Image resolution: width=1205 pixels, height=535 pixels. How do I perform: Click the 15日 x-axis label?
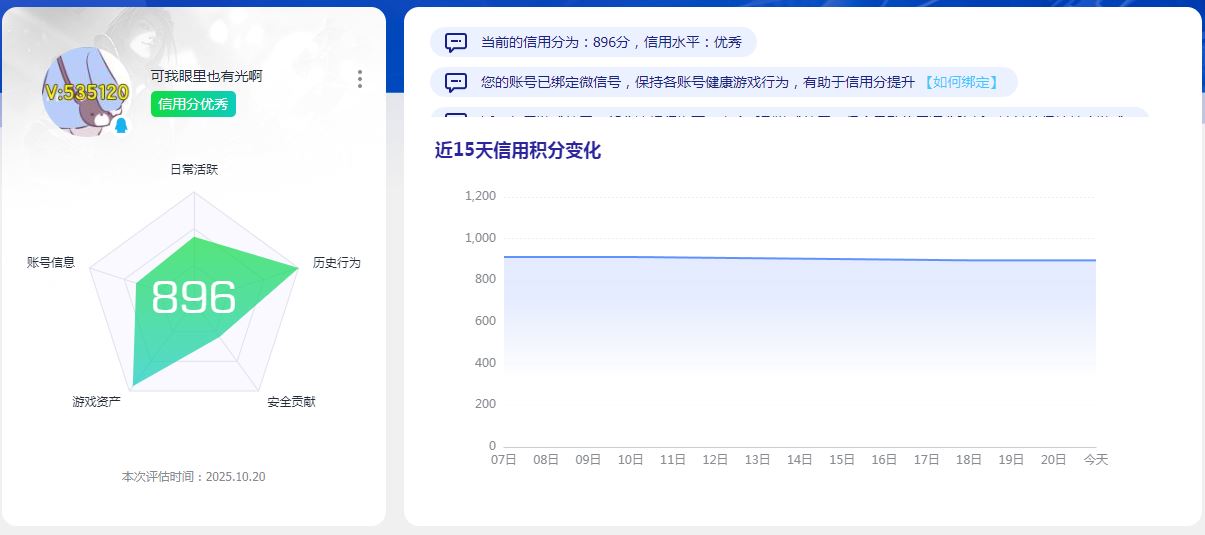842,459
